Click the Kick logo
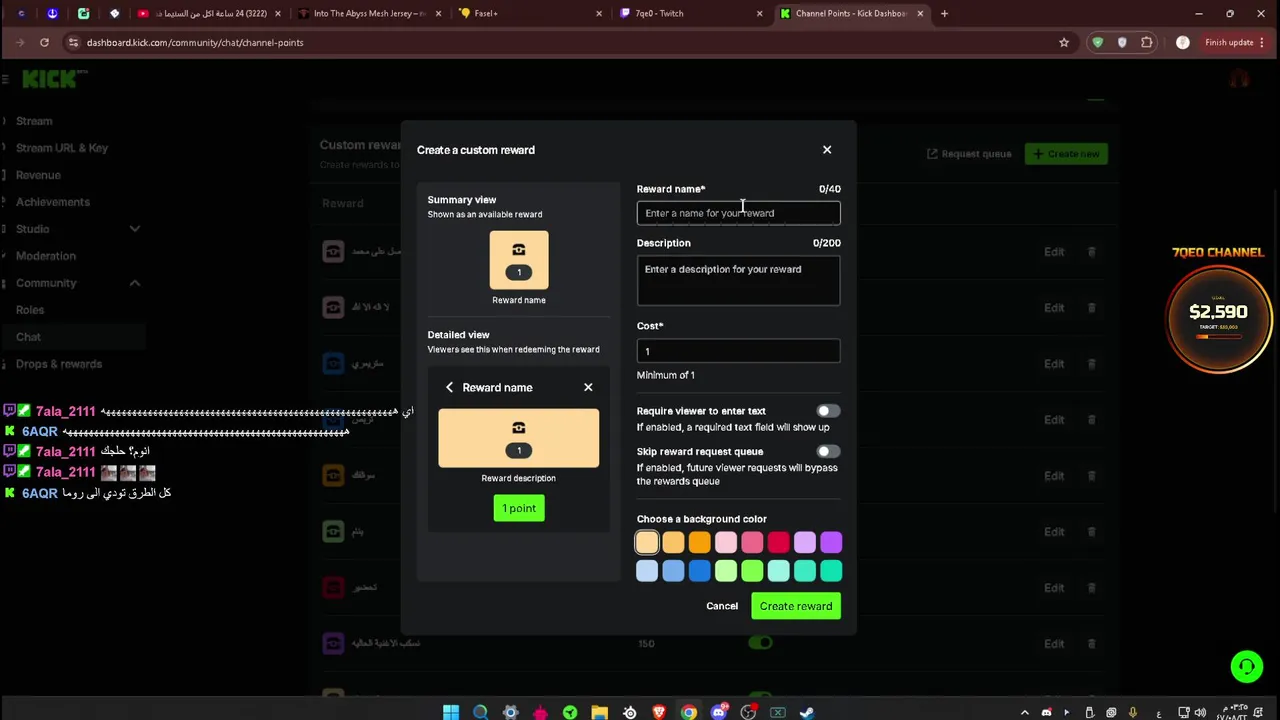 [54, 79]
